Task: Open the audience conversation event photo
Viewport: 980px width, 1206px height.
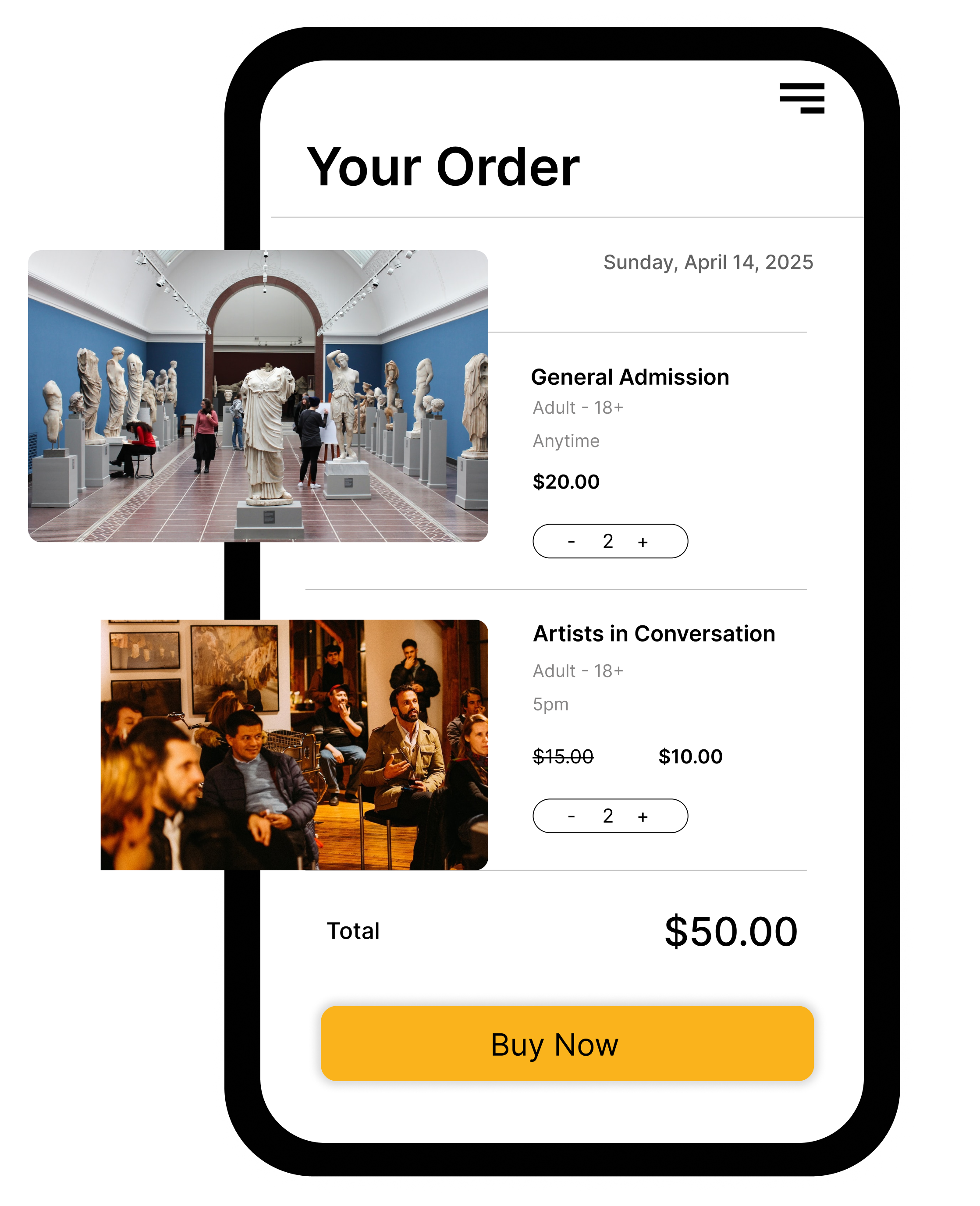Action: [x=294, y=745]
